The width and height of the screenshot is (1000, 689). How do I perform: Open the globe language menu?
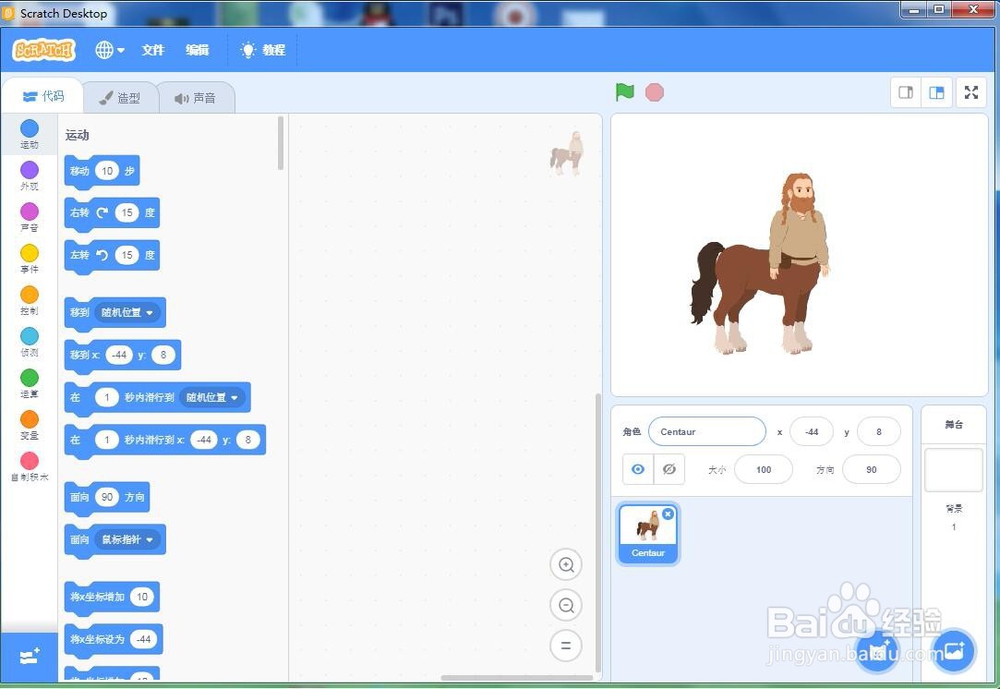[x=109, y=50]
